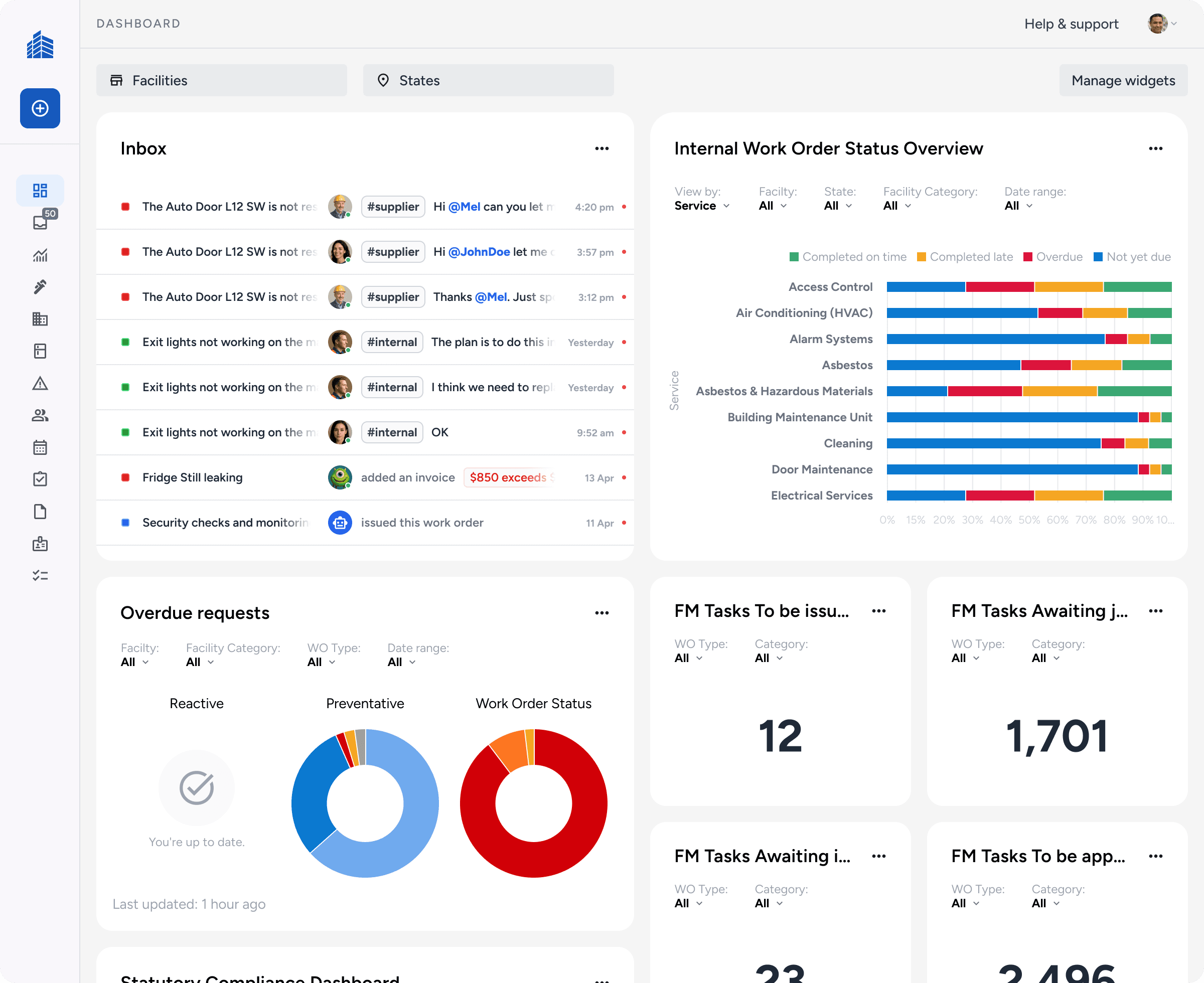Open the hammer work orders sidebar icon

point(40,287)
